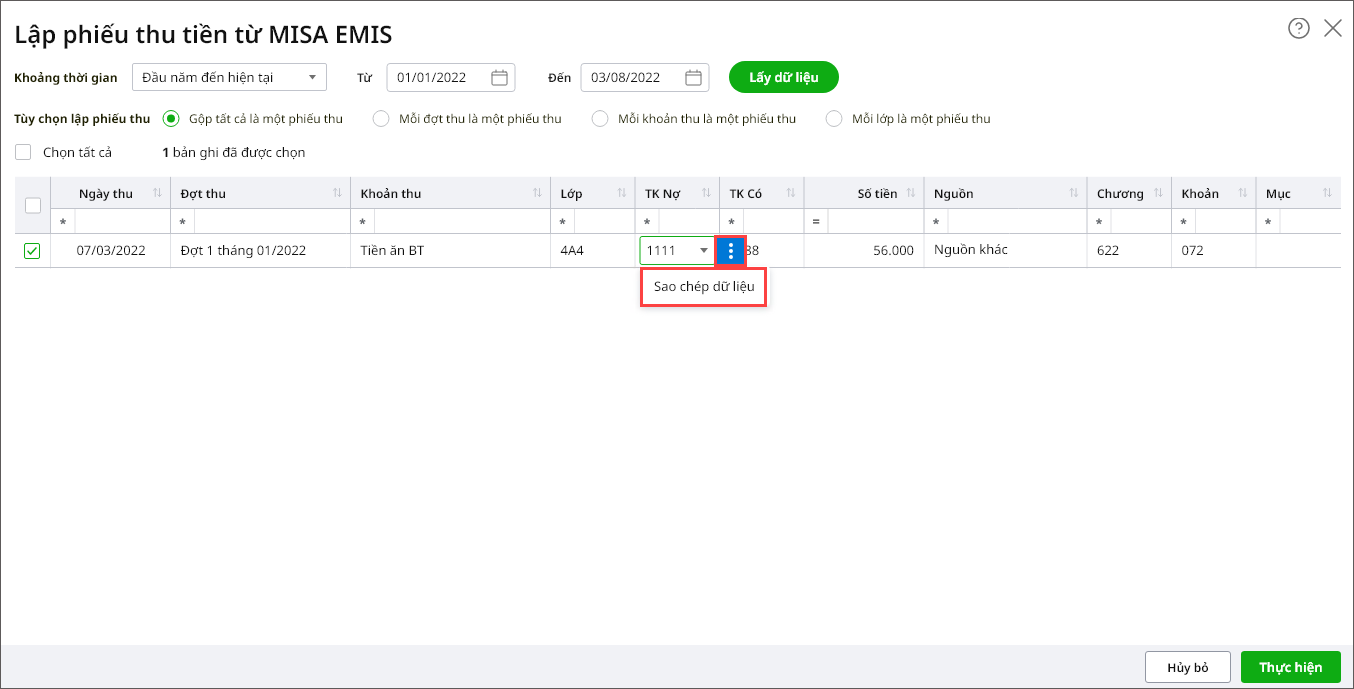
Task: Open filter operator for Đợt thu column
Action: tap(183, 221)
